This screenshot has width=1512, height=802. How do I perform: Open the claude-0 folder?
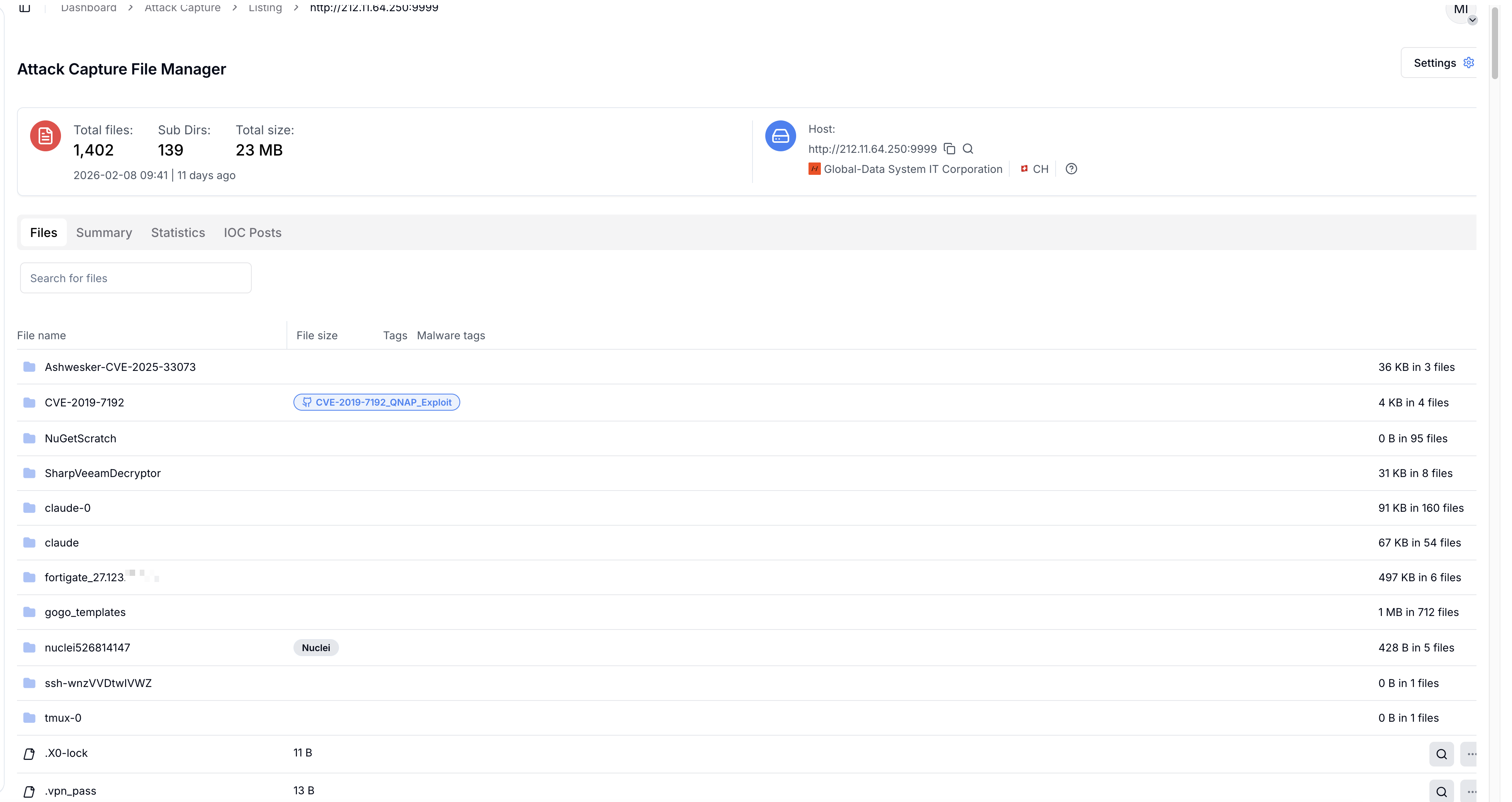pos(68,508)
